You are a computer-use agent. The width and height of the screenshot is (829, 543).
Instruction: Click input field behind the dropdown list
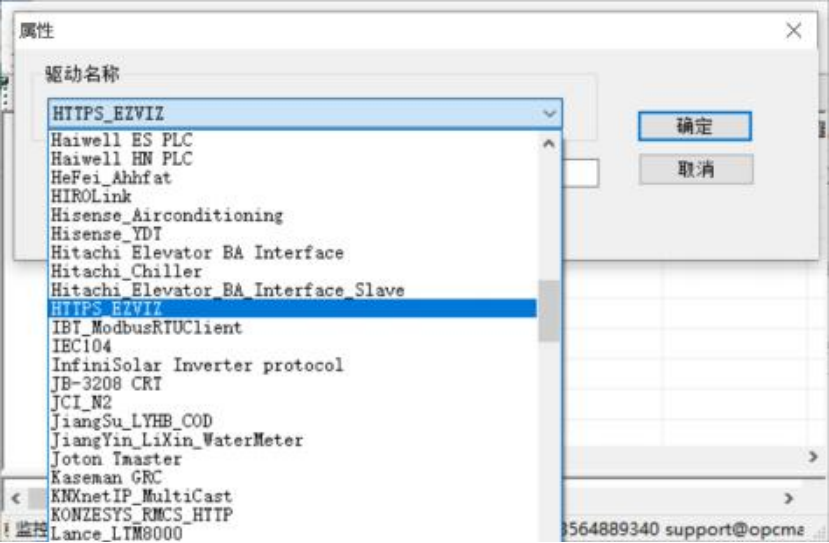tap(581, 173)
